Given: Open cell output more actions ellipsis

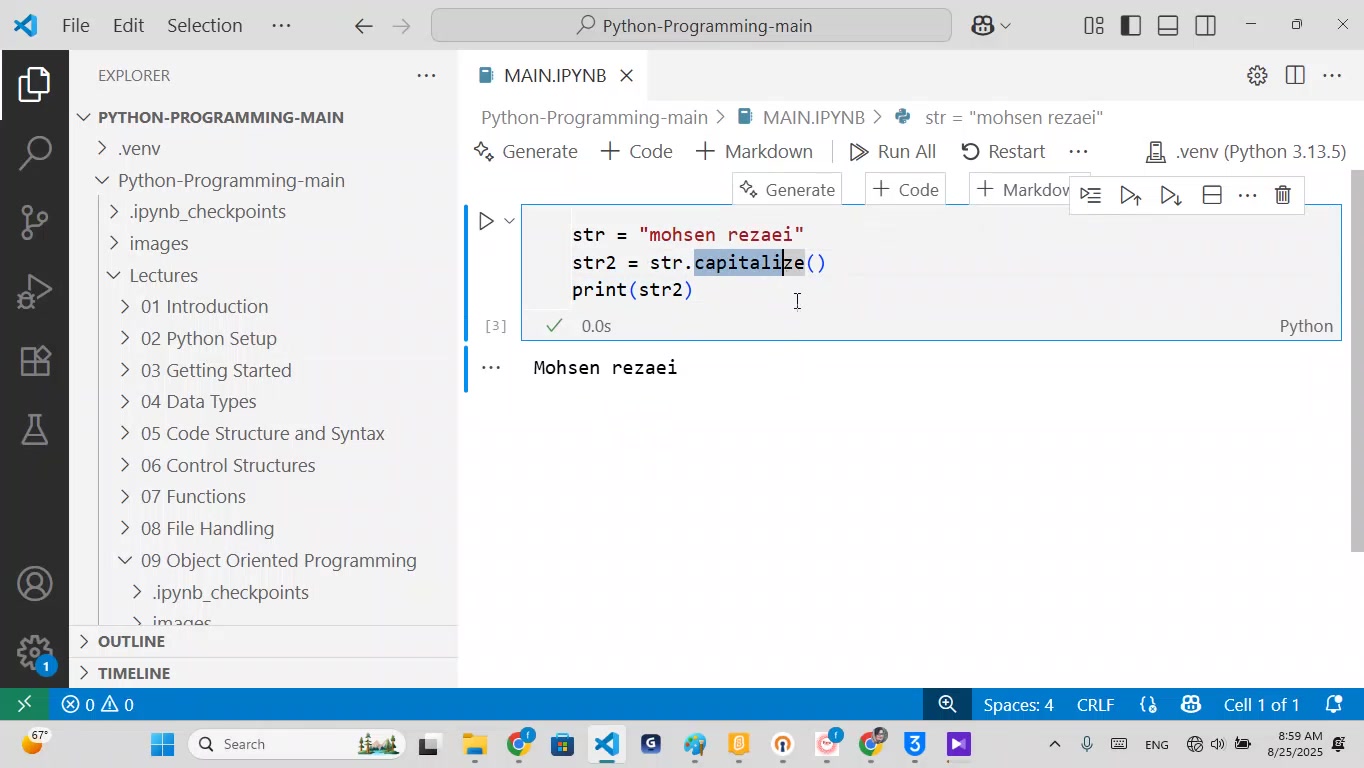Looking at the screenshot, I should [x=491, y=368].
